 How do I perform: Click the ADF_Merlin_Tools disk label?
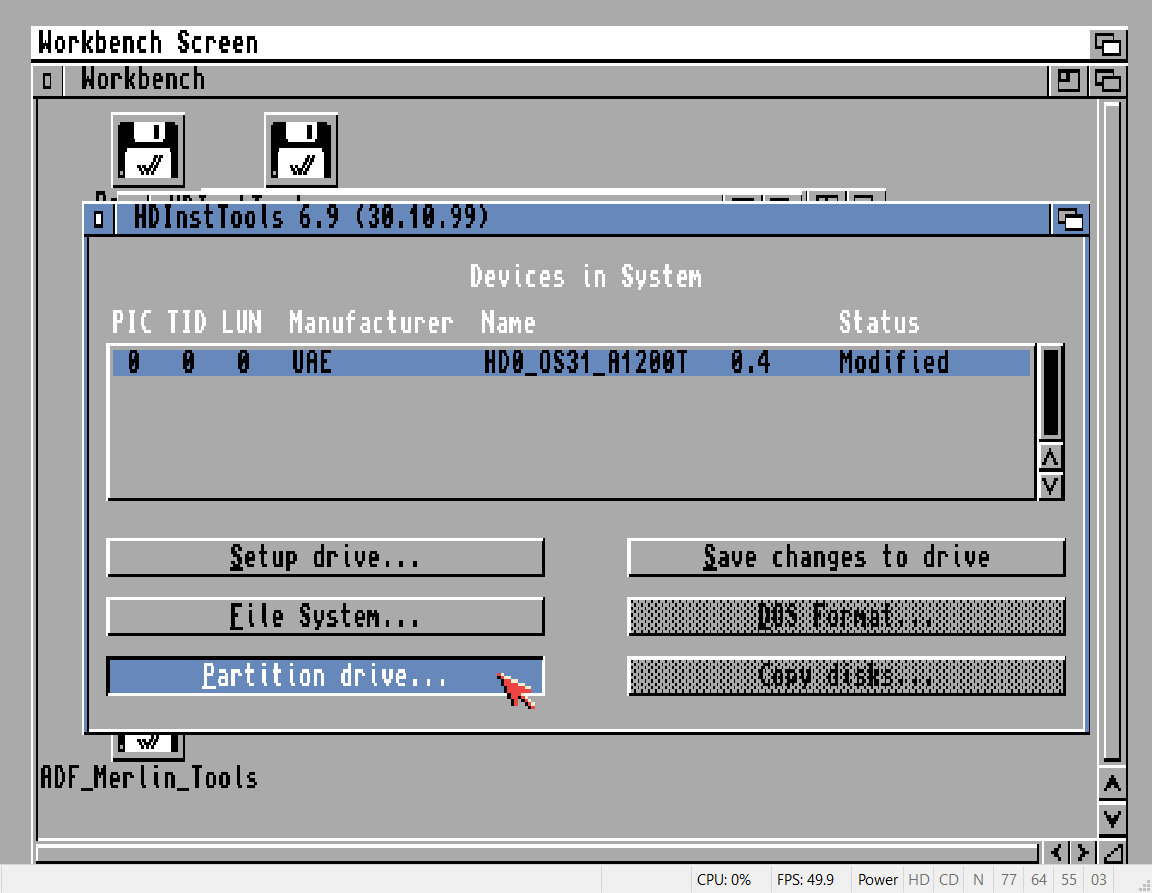pyautogui.click(x=149, y=778)
